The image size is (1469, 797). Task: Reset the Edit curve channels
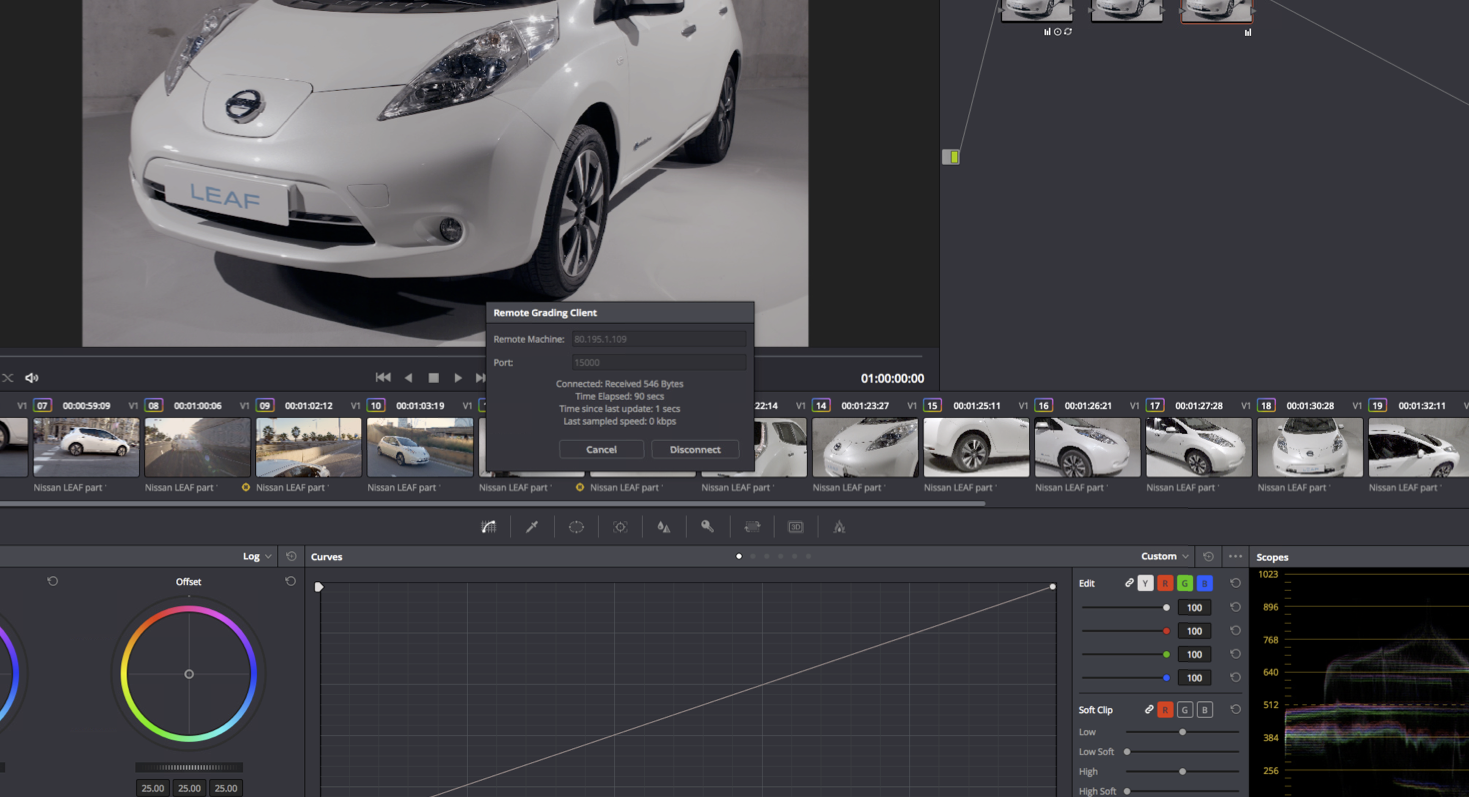[x=1235, y=583]
